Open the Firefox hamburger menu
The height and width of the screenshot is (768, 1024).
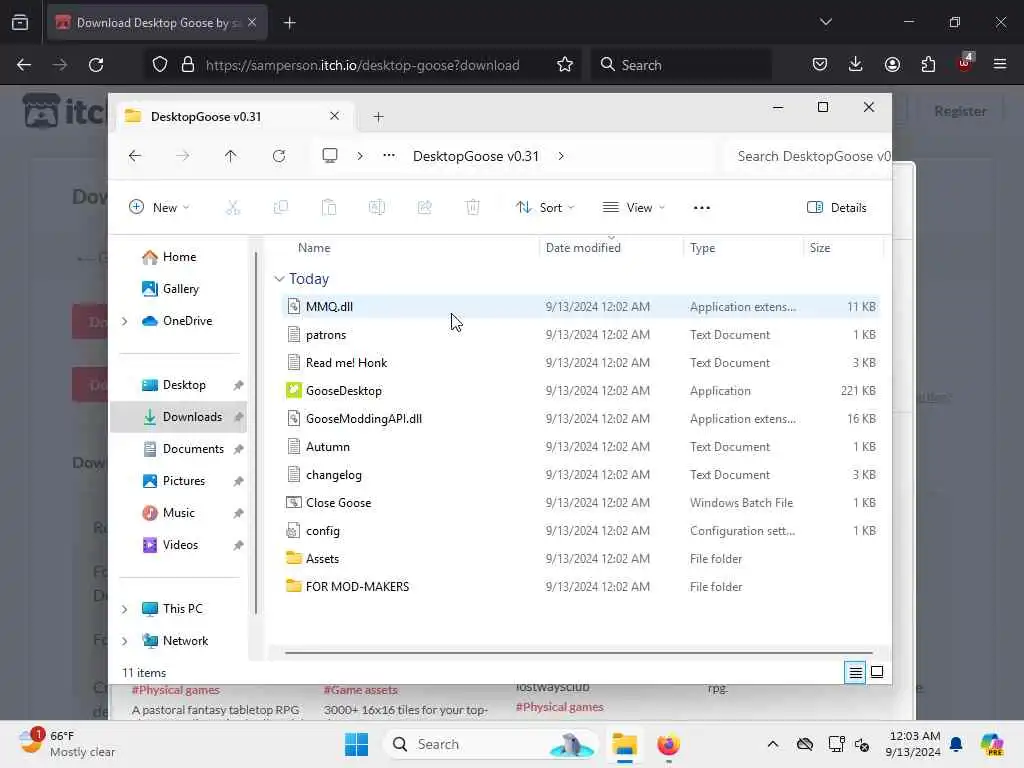click(x=1000, y=64)
